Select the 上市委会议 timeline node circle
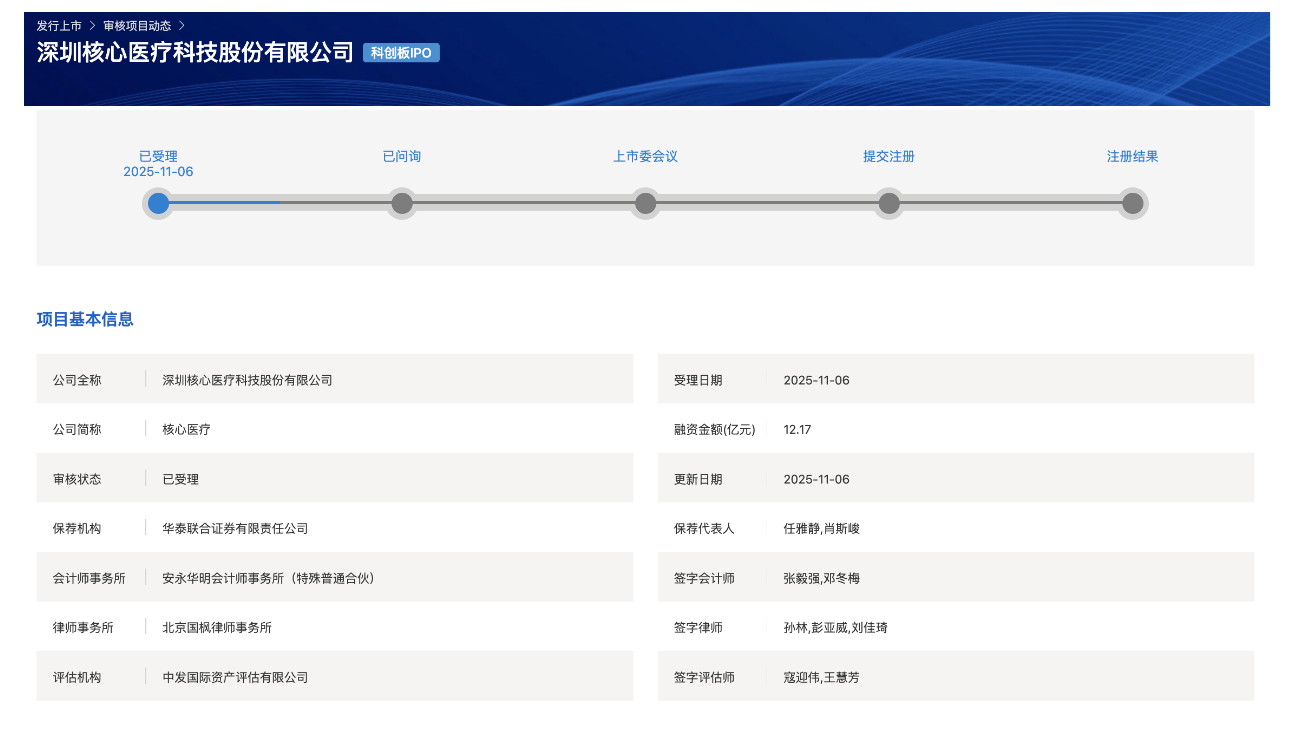 tap(645, 203)
